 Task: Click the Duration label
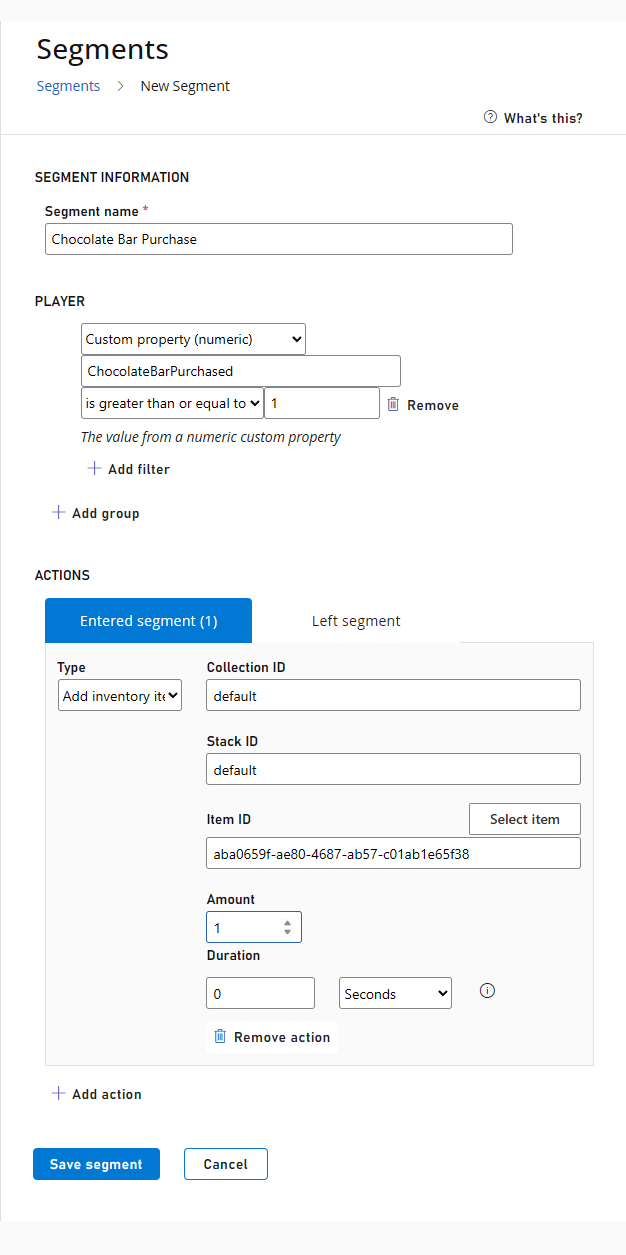(x=233, y=955)
